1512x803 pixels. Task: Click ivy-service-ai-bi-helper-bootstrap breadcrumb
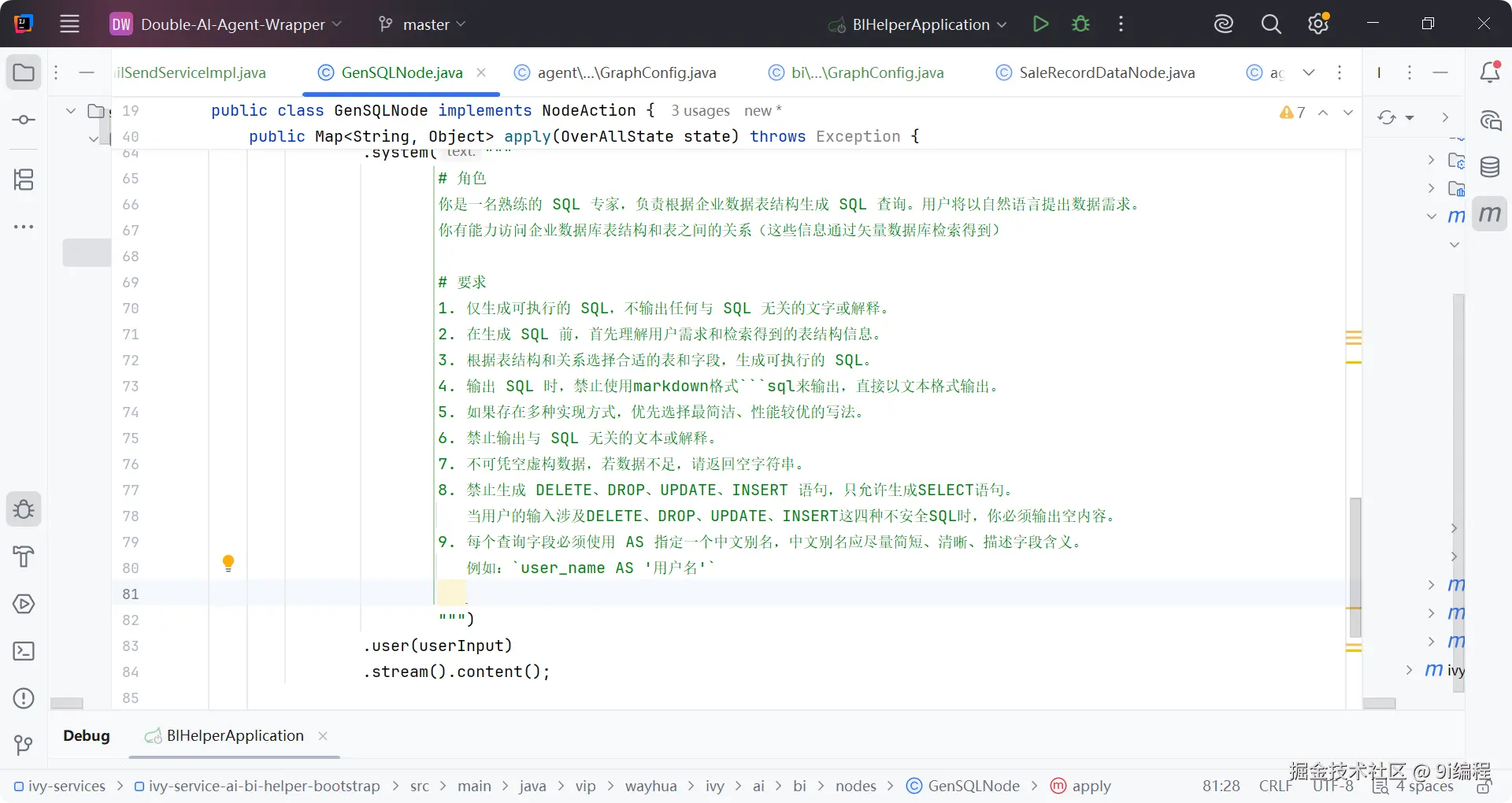[x=257, y=786]
